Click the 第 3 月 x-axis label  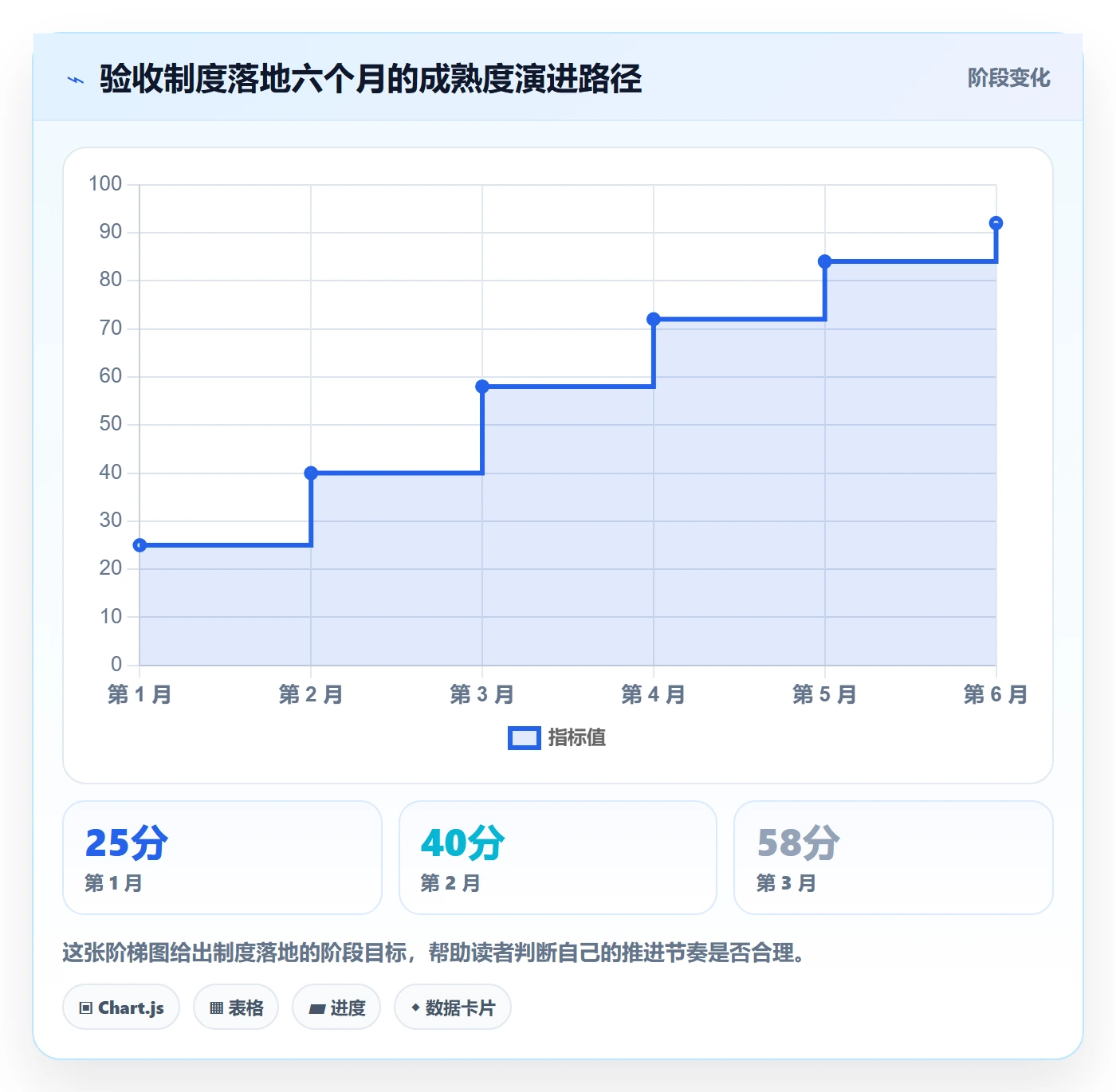click(482, 694)
